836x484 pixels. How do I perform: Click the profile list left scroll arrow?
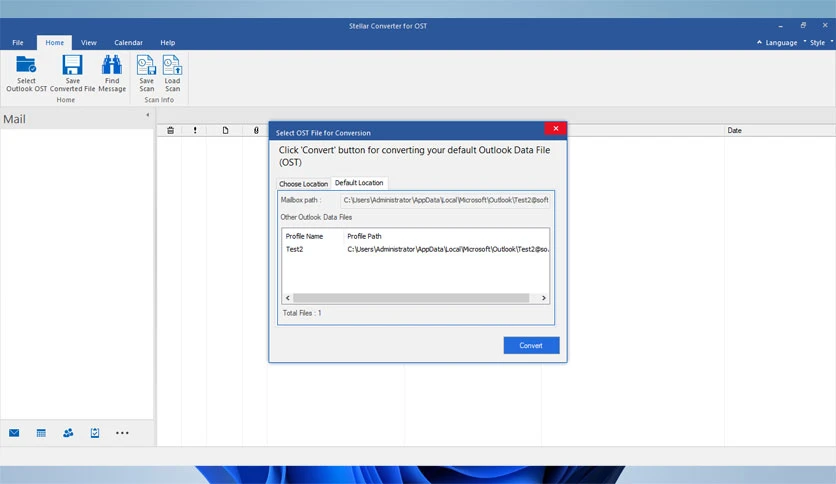pyautogui.click(x=288, y=298)
